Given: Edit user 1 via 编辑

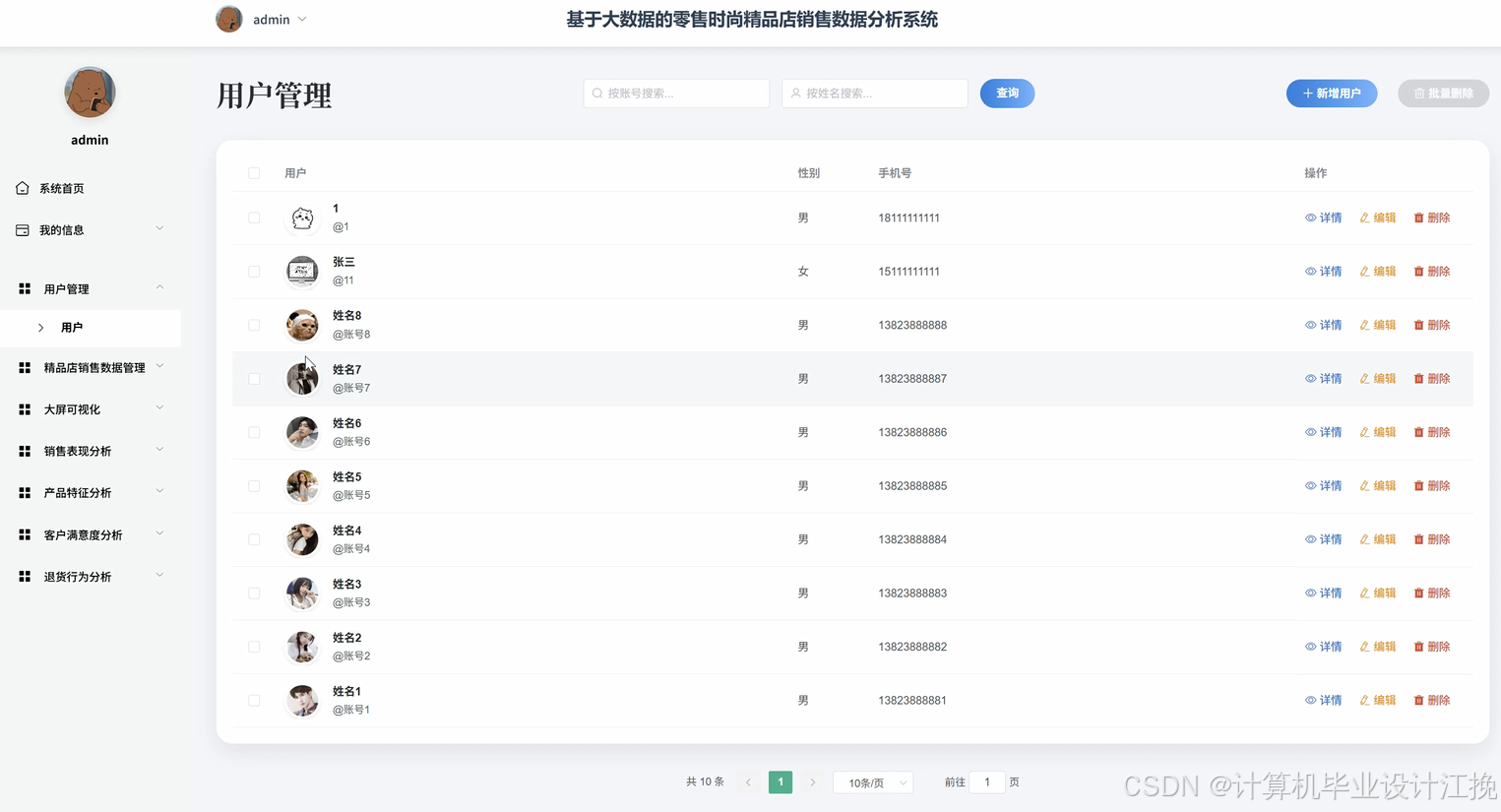Looking at the screenshot, I should point(1378,218).
